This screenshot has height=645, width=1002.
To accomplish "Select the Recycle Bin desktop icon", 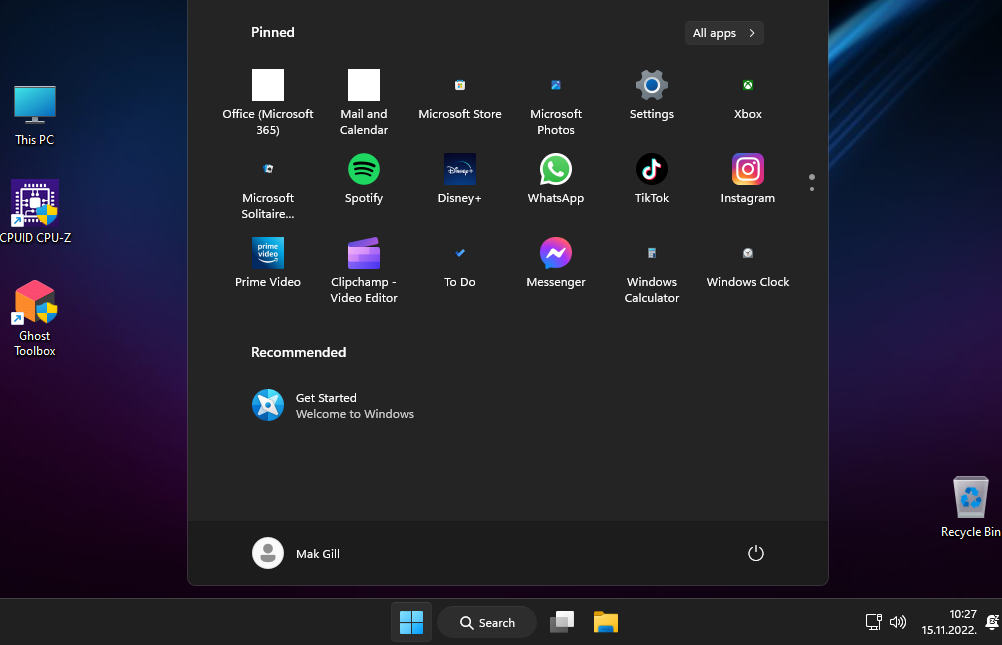I will coord(971,507).
